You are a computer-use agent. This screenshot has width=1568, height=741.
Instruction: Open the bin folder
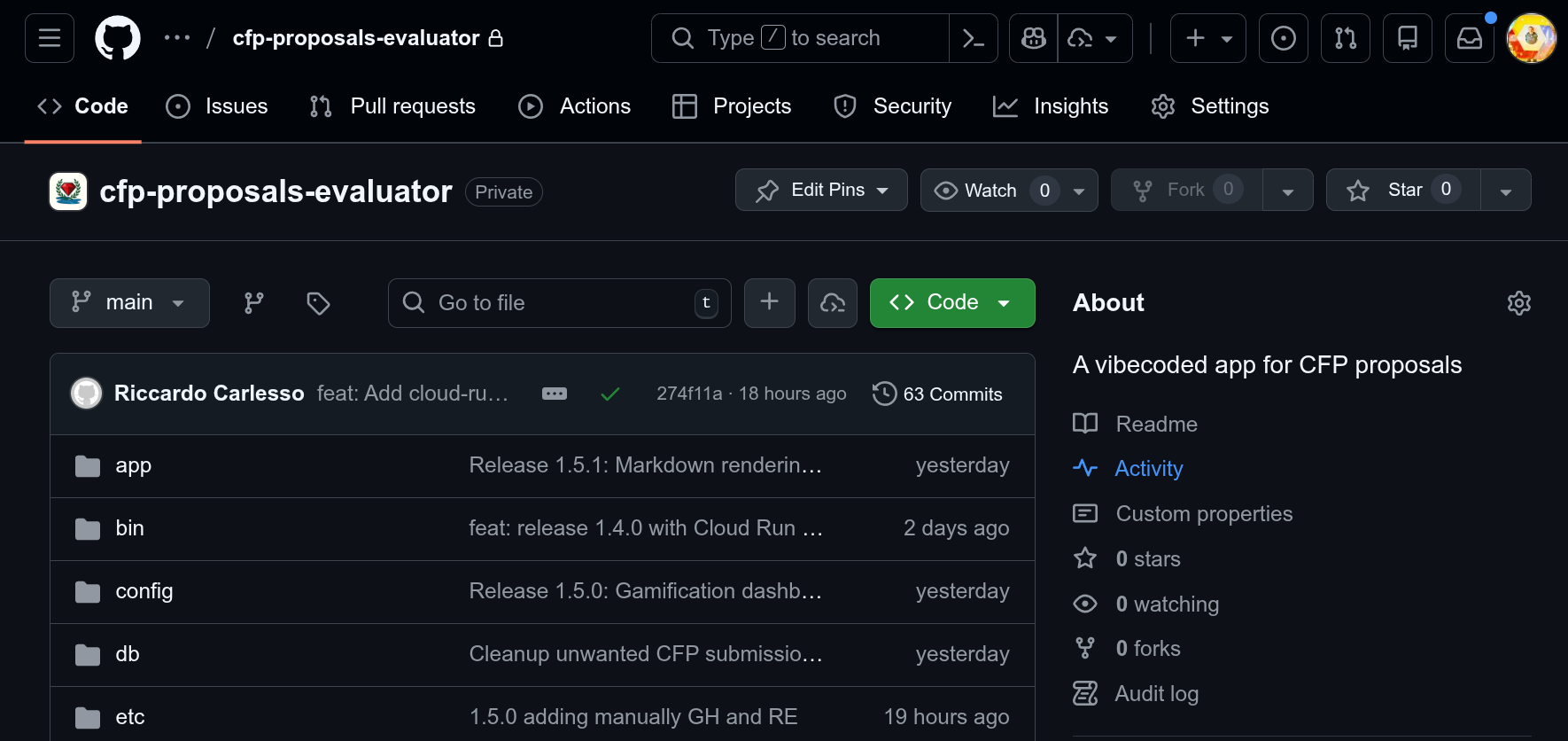click(129, 528)
